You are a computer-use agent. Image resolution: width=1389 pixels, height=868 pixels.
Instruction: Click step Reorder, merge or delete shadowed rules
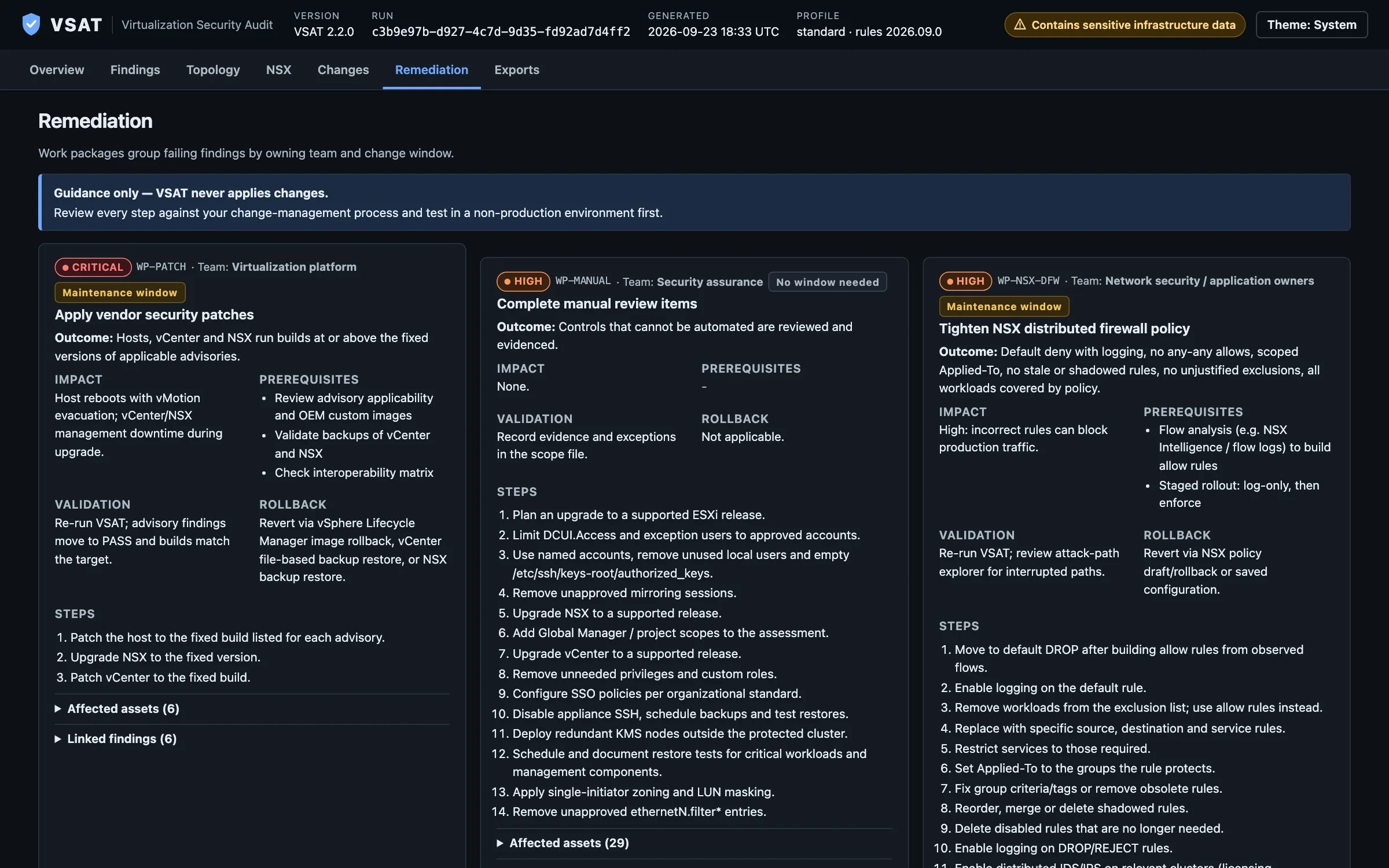1071,808
